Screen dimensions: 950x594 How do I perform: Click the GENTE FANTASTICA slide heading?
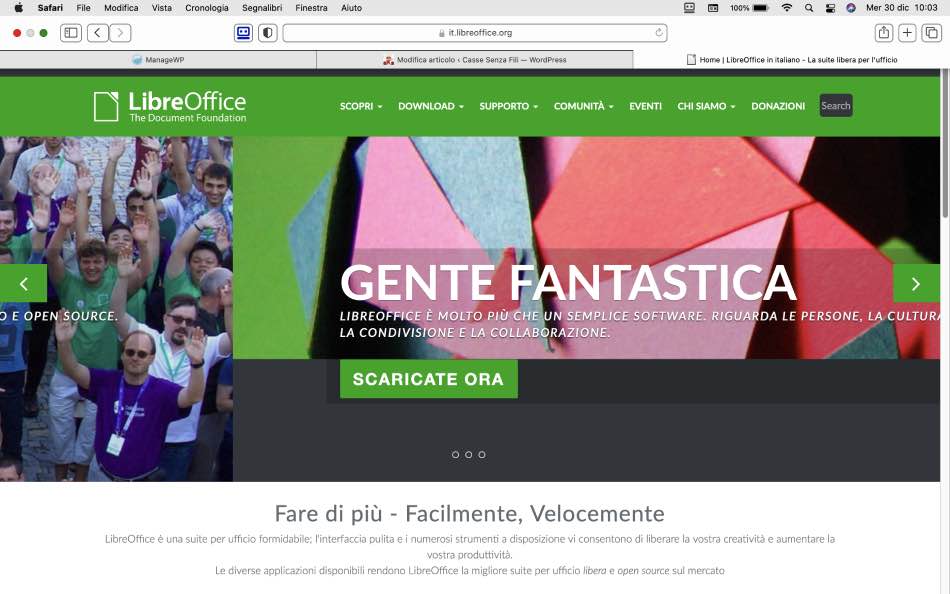(x=568, y=282)
